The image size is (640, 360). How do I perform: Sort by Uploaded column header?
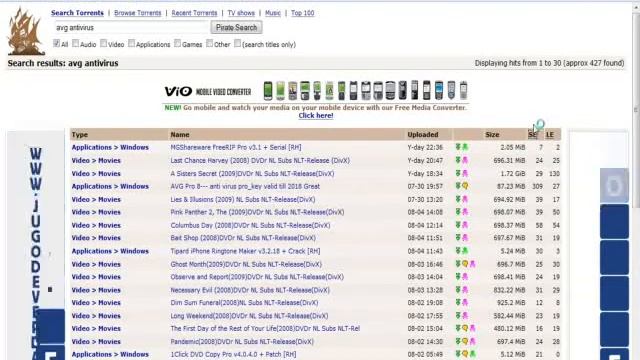click(x=422, y=135)
